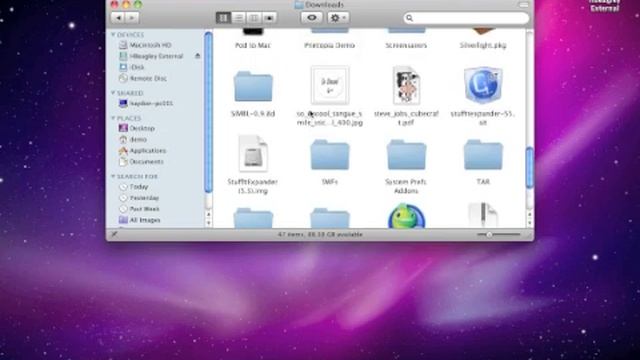640x360 pixels.
Task: Select the System Prefs Addons folder
Action: (407, 155)
